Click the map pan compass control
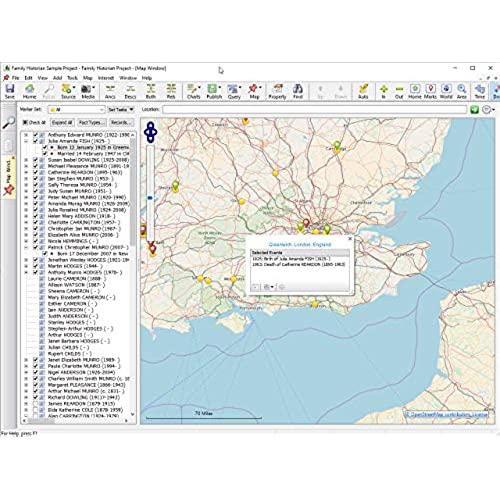Viewport: 500px width, 500px height. [x=150, y=132]
